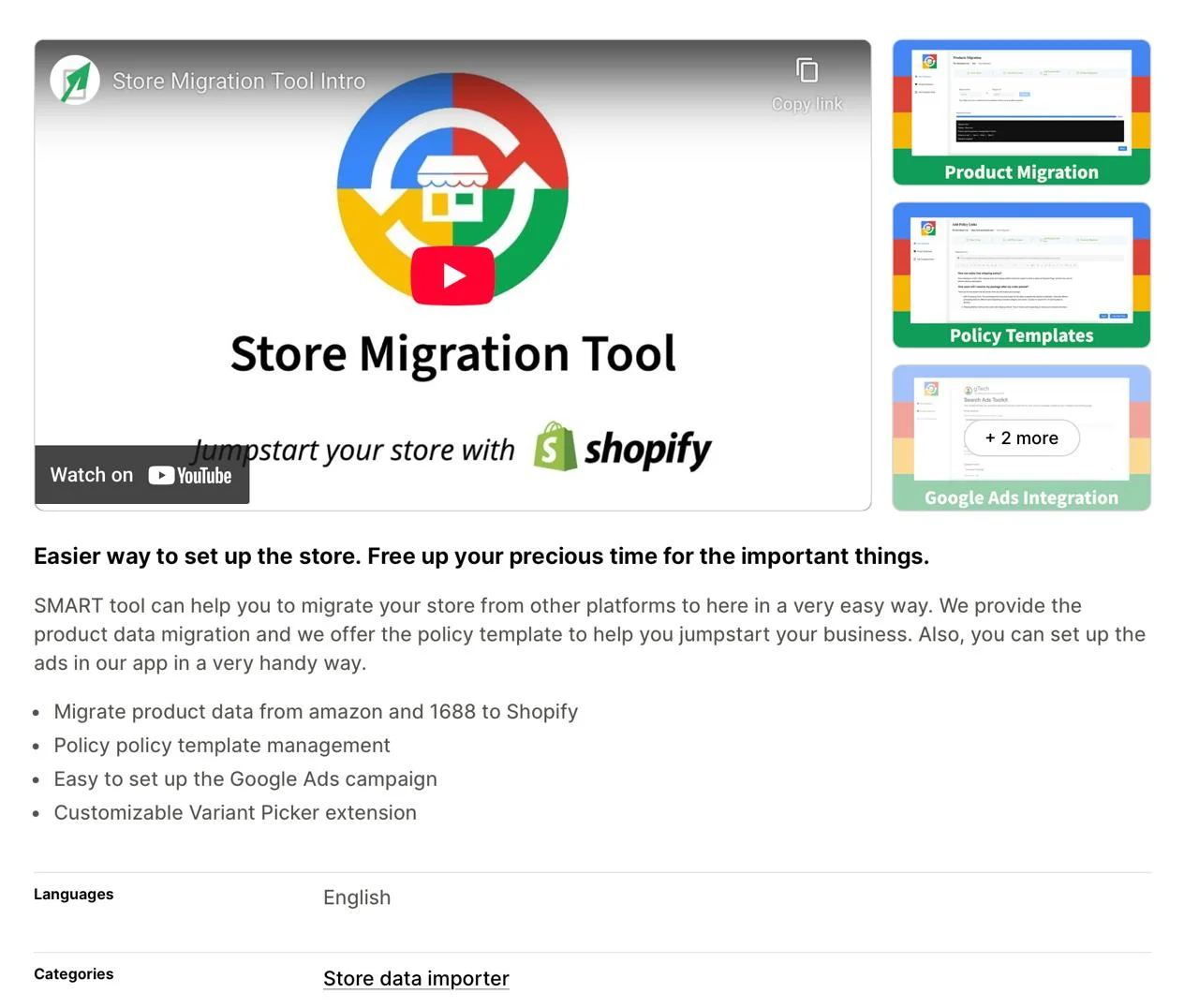Expand the "+ 2 more" media gallery
The height and width of the screenshot is (1008, 1199).
1021,437
